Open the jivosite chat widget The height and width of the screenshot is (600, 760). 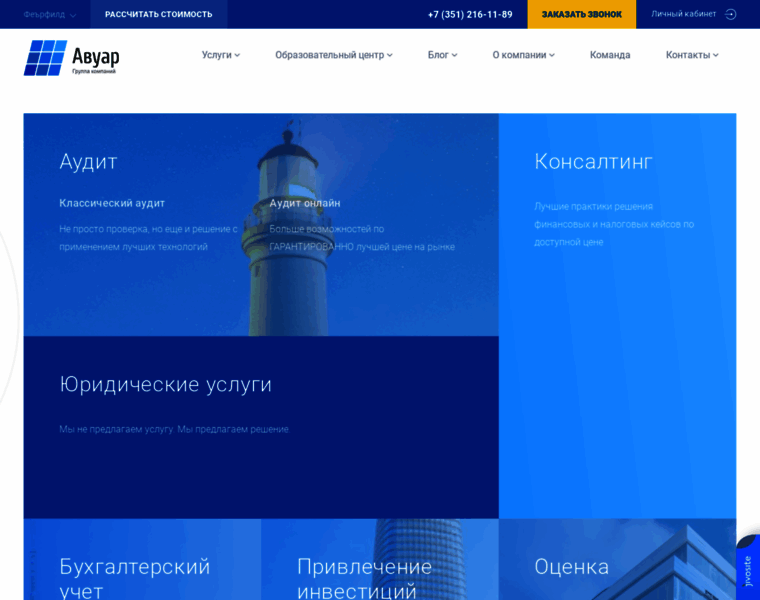tap(748, 568)
